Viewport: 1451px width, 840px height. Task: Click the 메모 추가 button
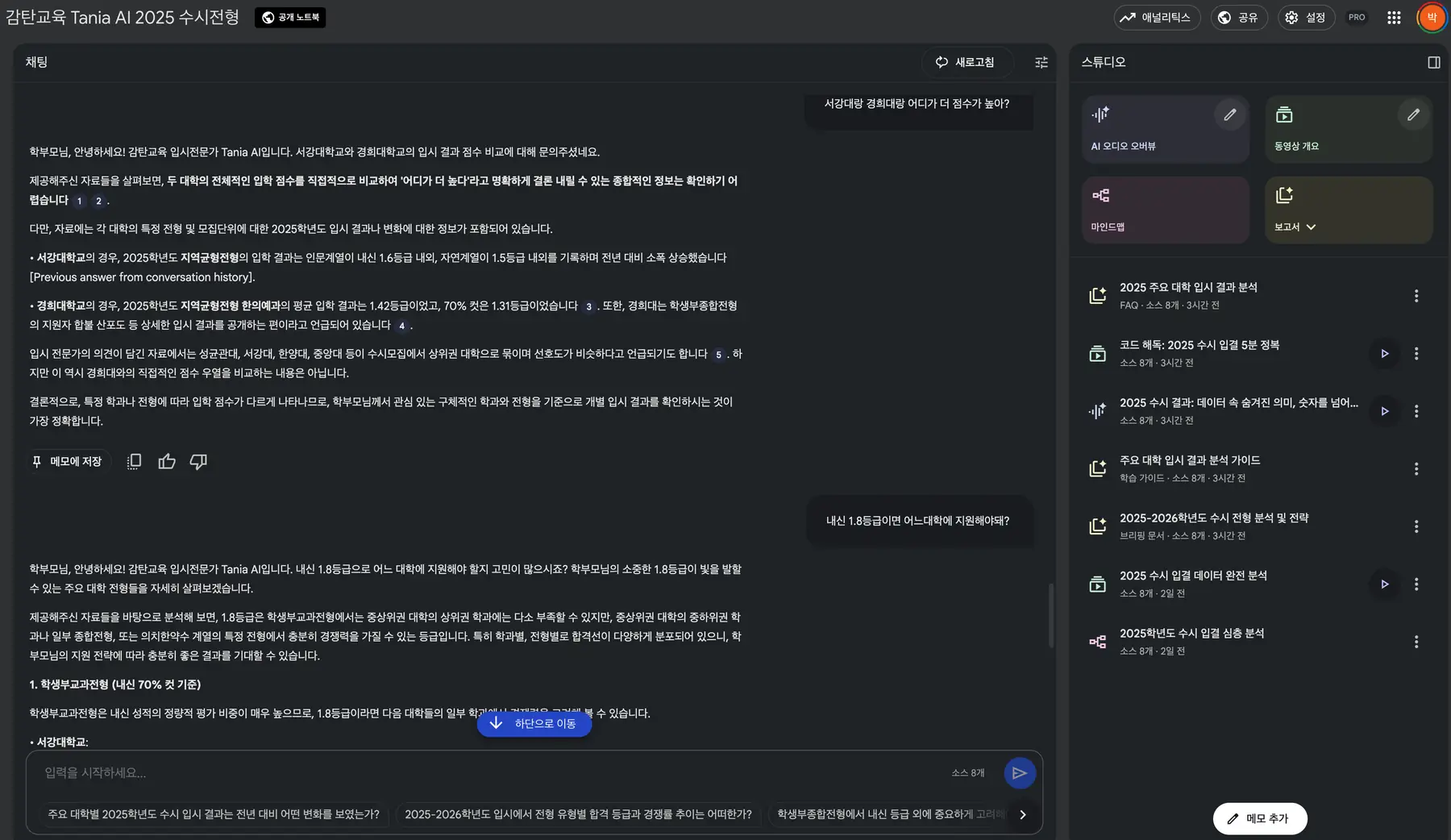1259,818
